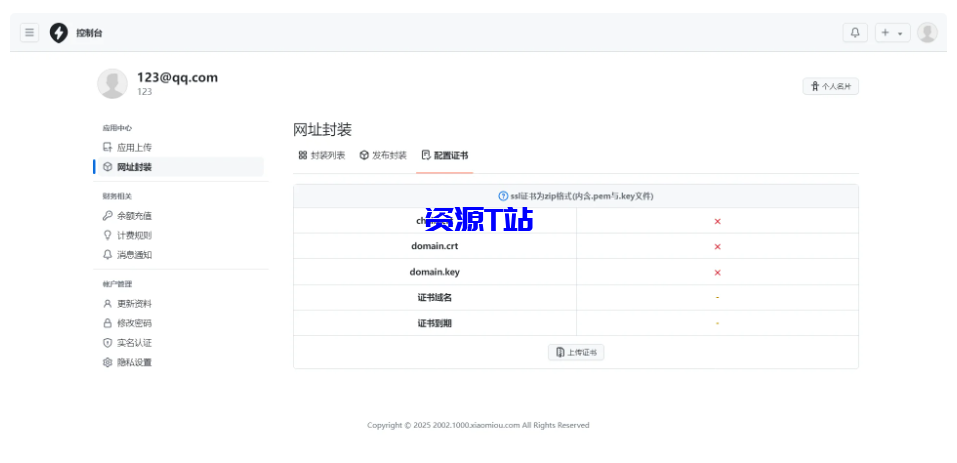This screenshot has height=463, width=957.
Task: Click the person icon beside 更新资料
Action: click(107, 303)
